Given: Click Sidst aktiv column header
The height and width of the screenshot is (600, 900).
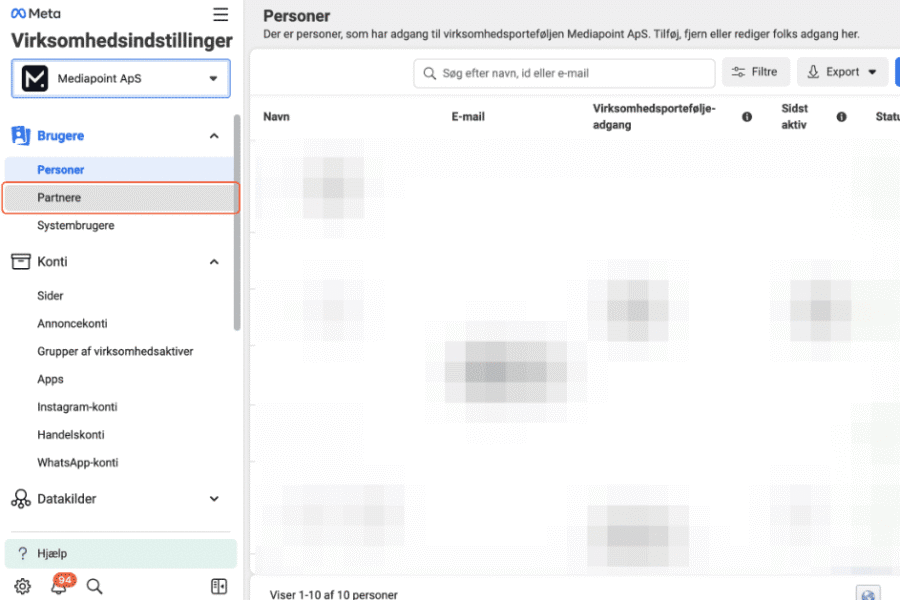Looking at the screenshot, I should point(794,117).
